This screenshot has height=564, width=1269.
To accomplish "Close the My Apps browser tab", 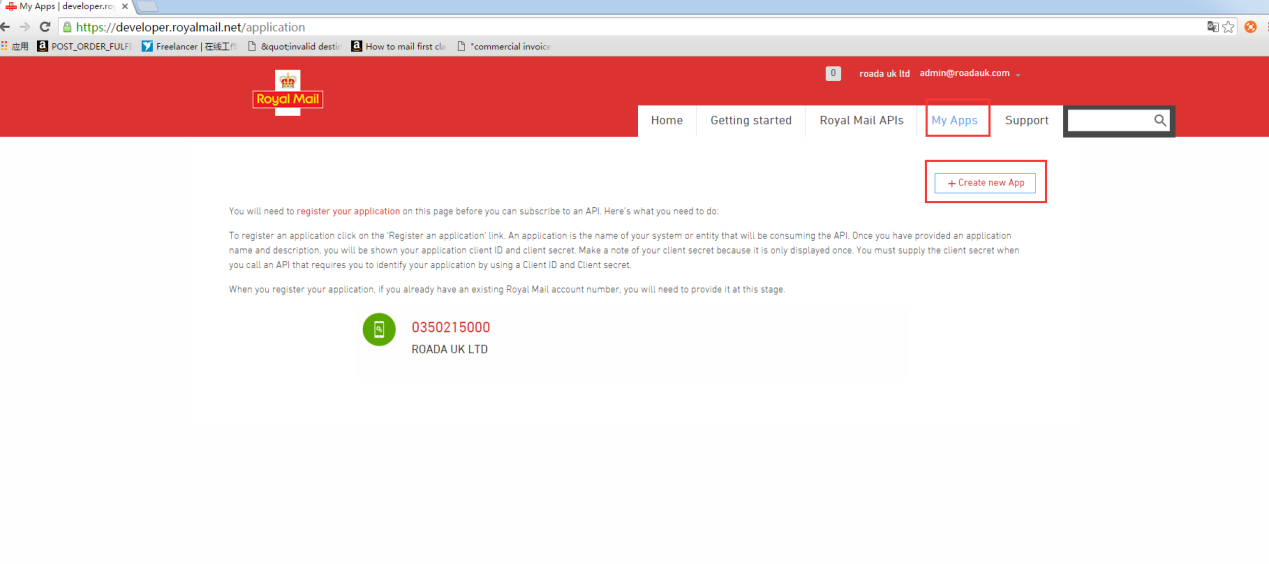I will pyautogui.click(x=125, y=6).
